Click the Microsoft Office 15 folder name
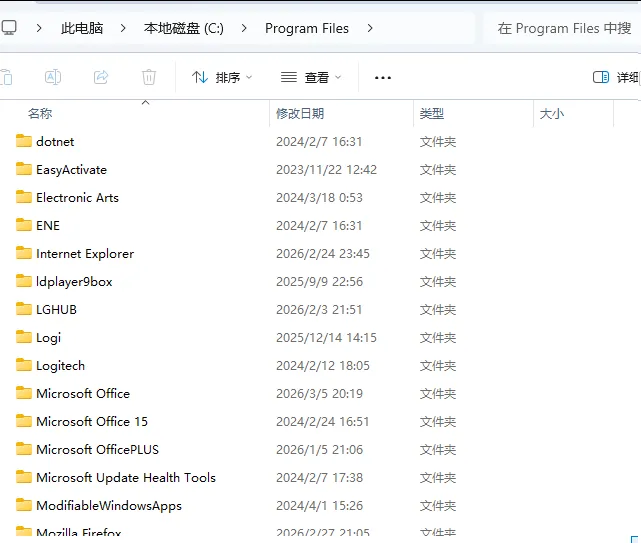The image size is (641, 543). pos(92,422)
